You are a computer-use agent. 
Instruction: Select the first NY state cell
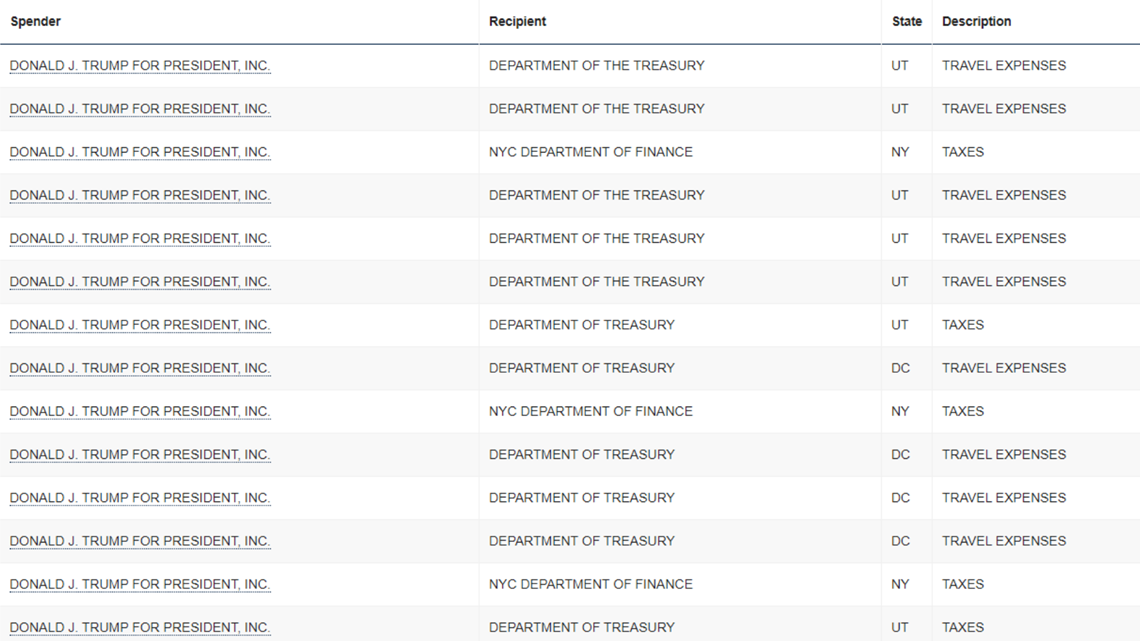coord(900,152)
